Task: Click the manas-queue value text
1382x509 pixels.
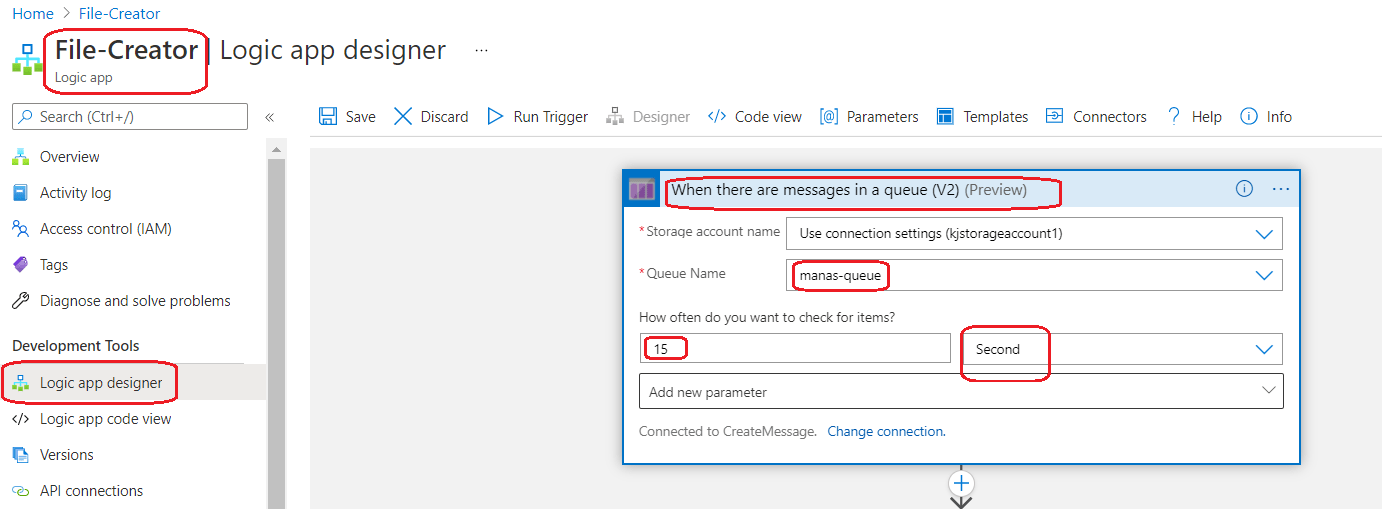Action: 841,275
